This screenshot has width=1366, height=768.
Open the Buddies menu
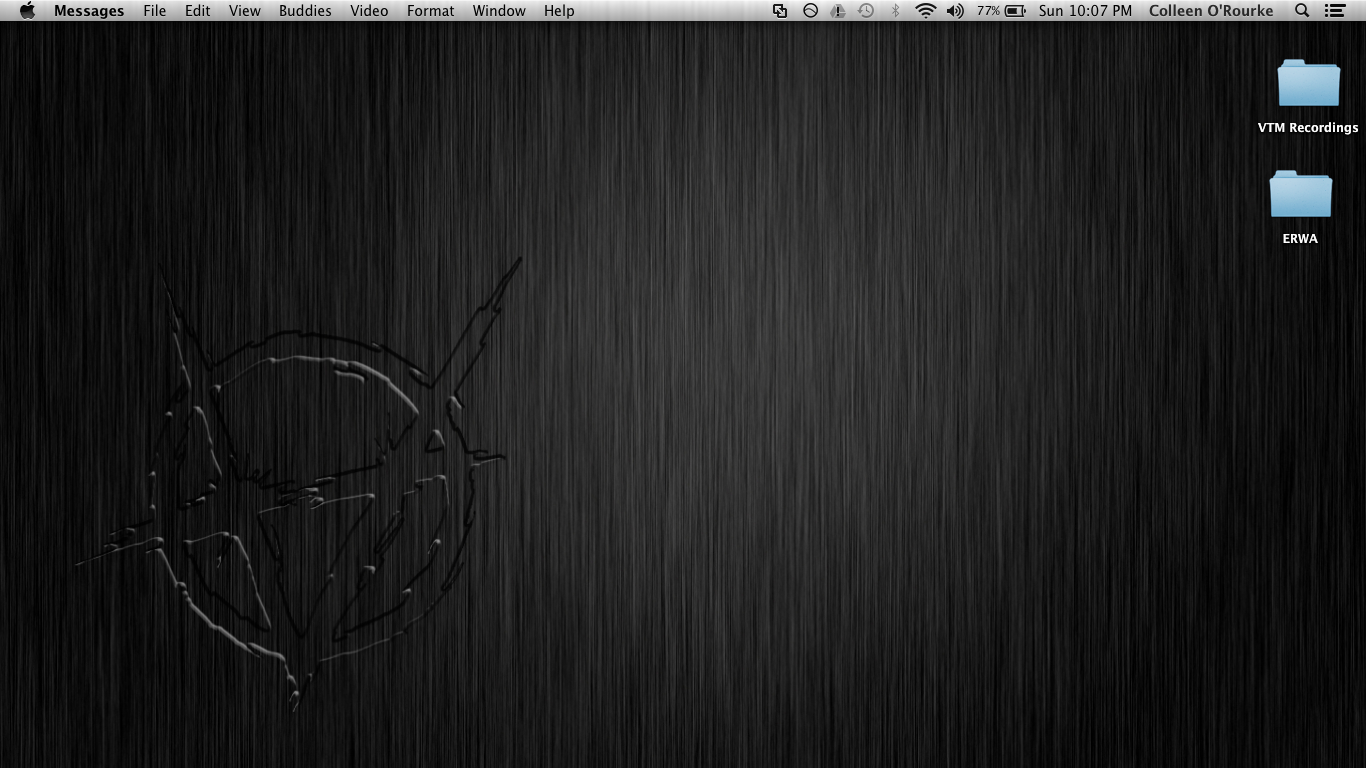pos(305,11)
